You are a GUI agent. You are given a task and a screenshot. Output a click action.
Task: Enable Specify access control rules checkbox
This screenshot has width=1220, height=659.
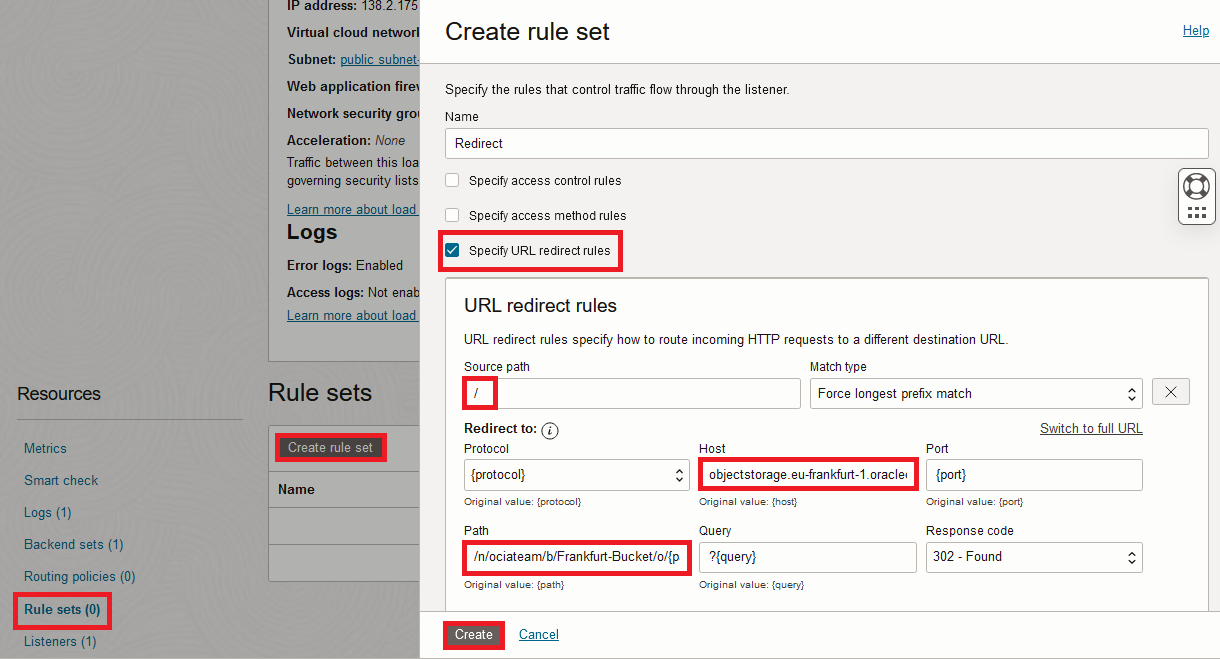click(452, 181)
